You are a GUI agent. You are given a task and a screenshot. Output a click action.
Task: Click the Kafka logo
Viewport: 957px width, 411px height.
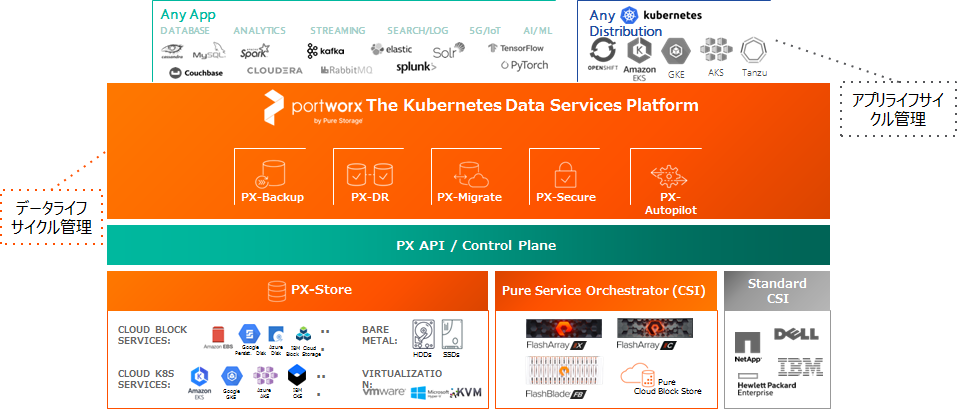click(326, 50)
